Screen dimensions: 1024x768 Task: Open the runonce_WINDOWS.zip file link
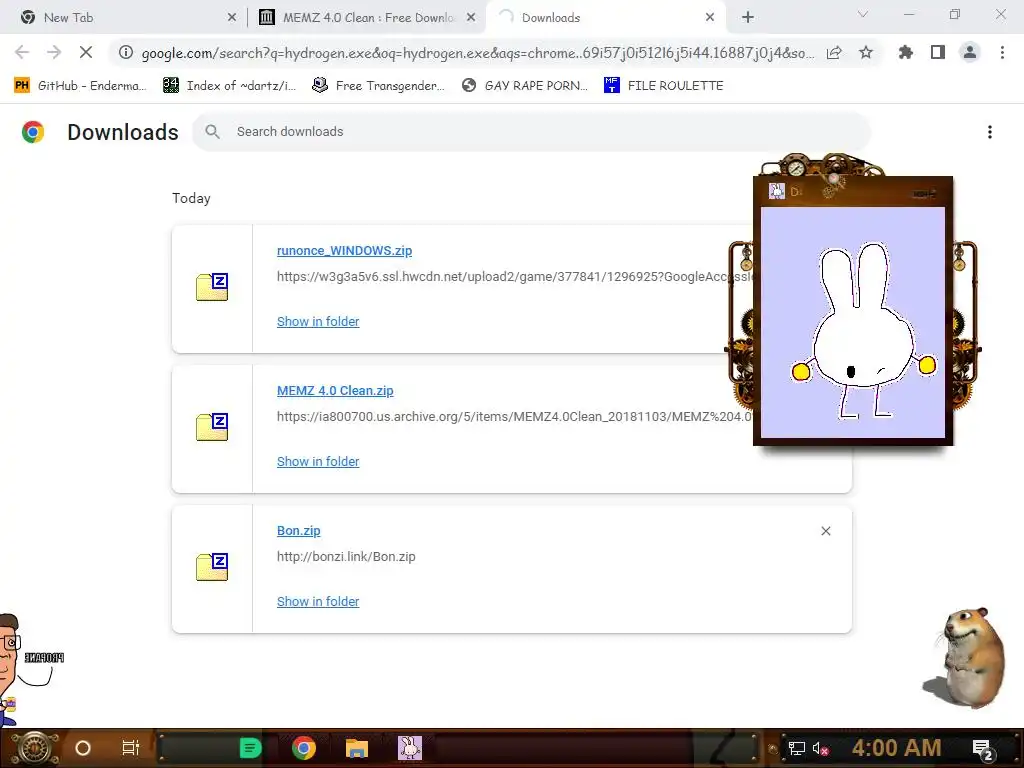344,251
